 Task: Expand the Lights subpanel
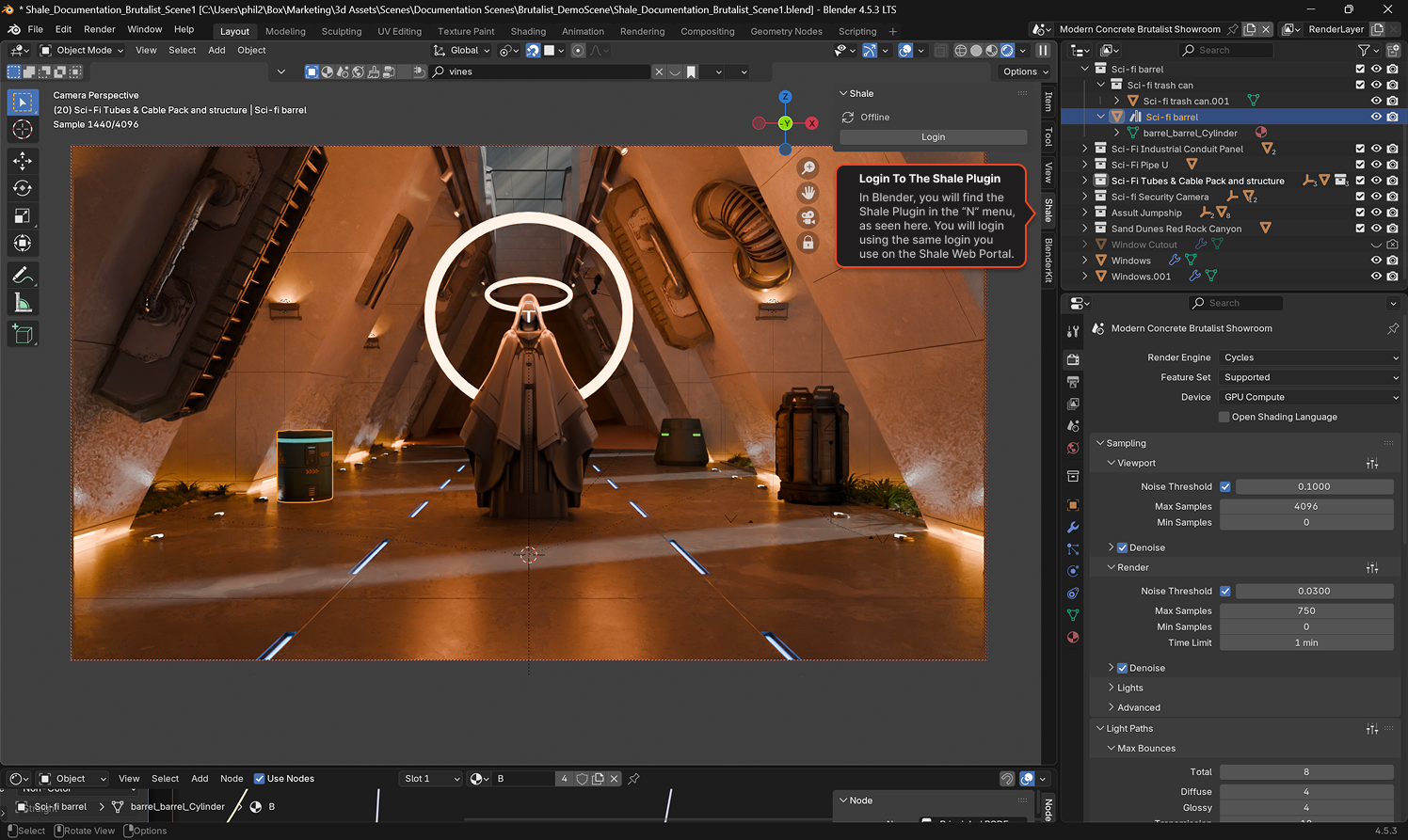coord(1111,688)
